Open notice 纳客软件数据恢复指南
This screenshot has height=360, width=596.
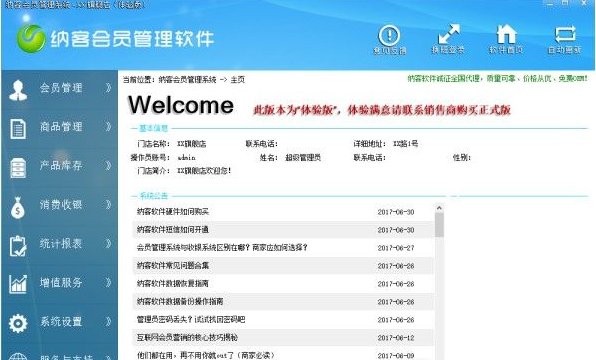173,284
